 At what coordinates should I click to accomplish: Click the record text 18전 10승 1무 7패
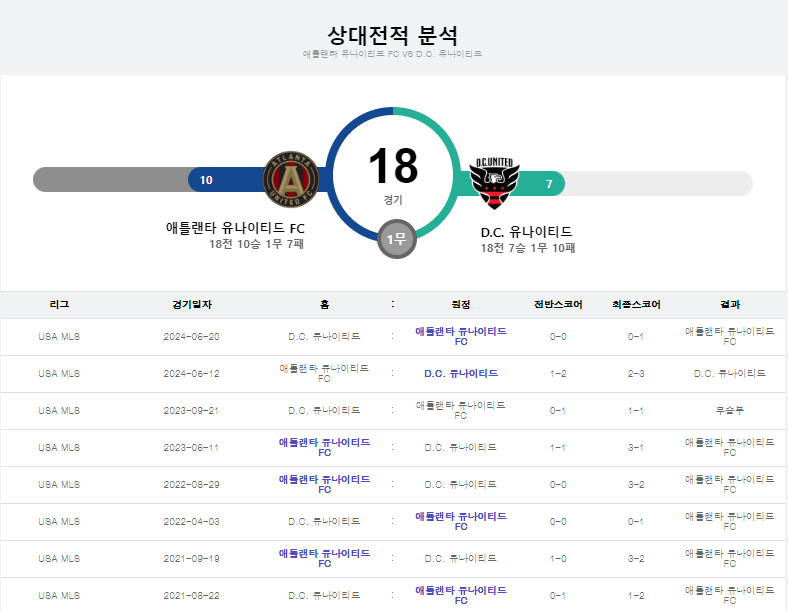tap(256, 244)
